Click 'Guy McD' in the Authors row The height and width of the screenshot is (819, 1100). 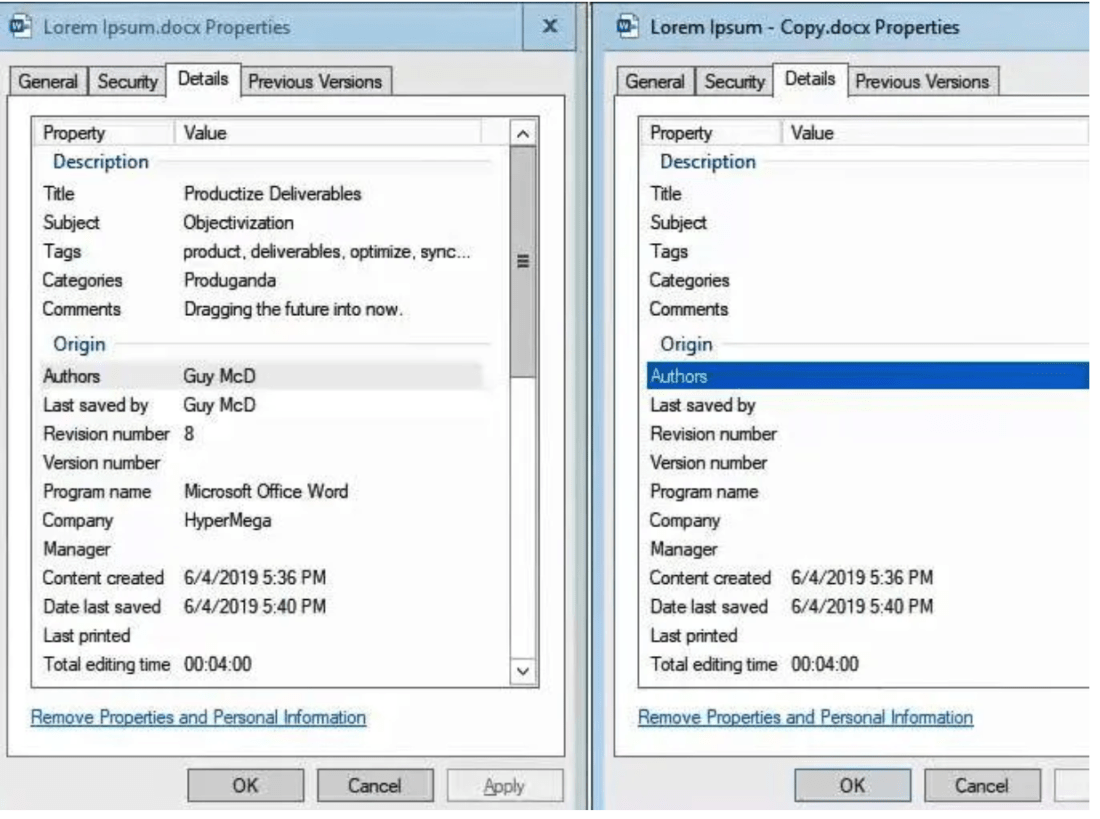pyautogui.click(x=220, y=376)
